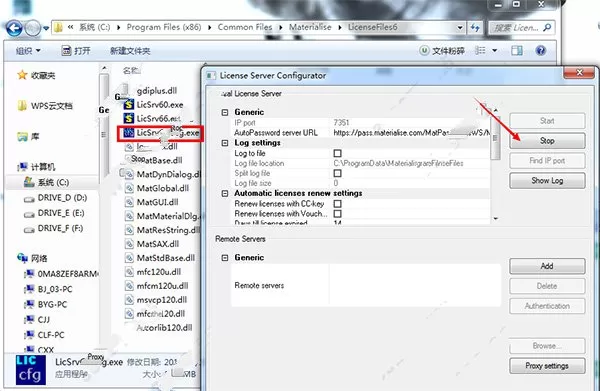Select 网络 in navigation pane
The height and width of the screenshot is (391, 600).
click(32, 258)
